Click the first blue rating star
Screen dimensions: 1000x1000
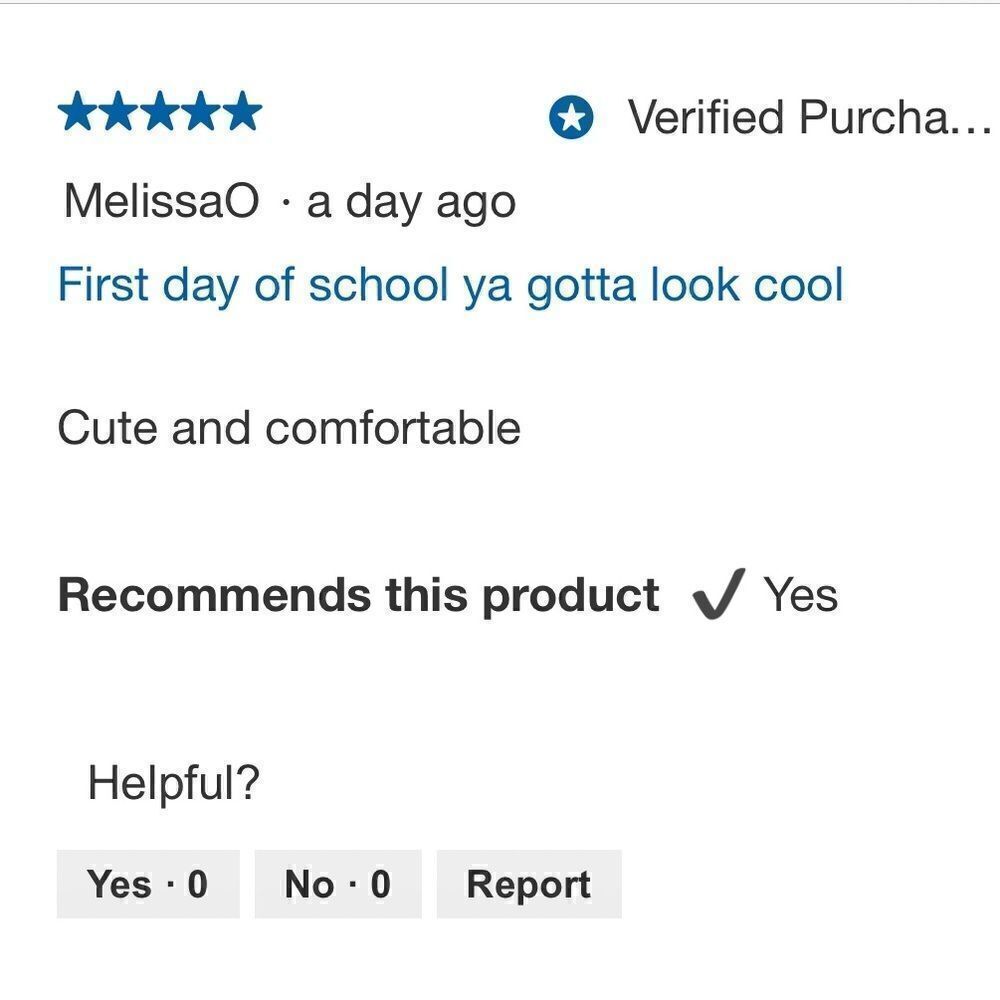[x=78, y=111]
